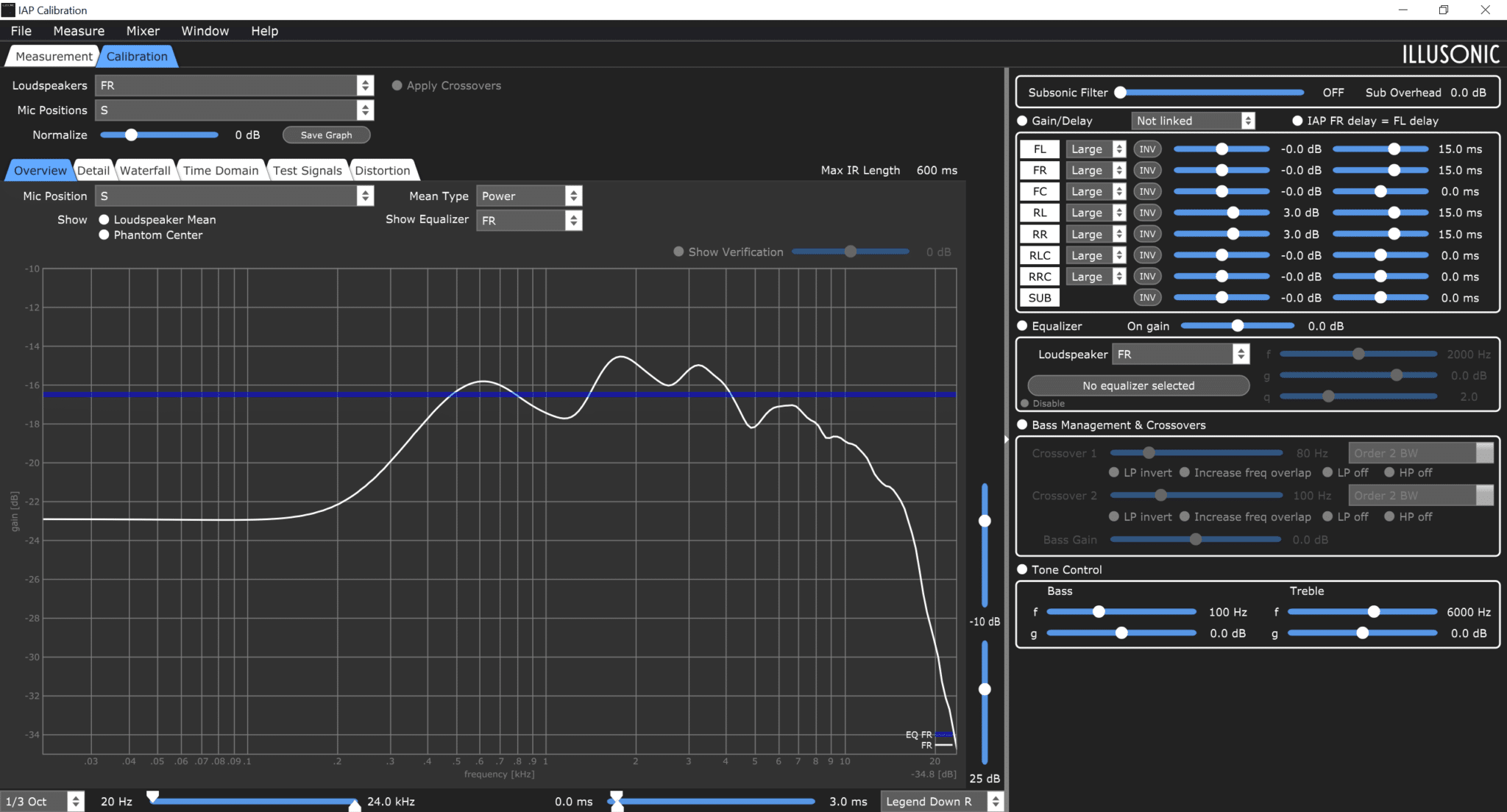
Task: Click the Normalize slider handle
Action: click(131, 135)
